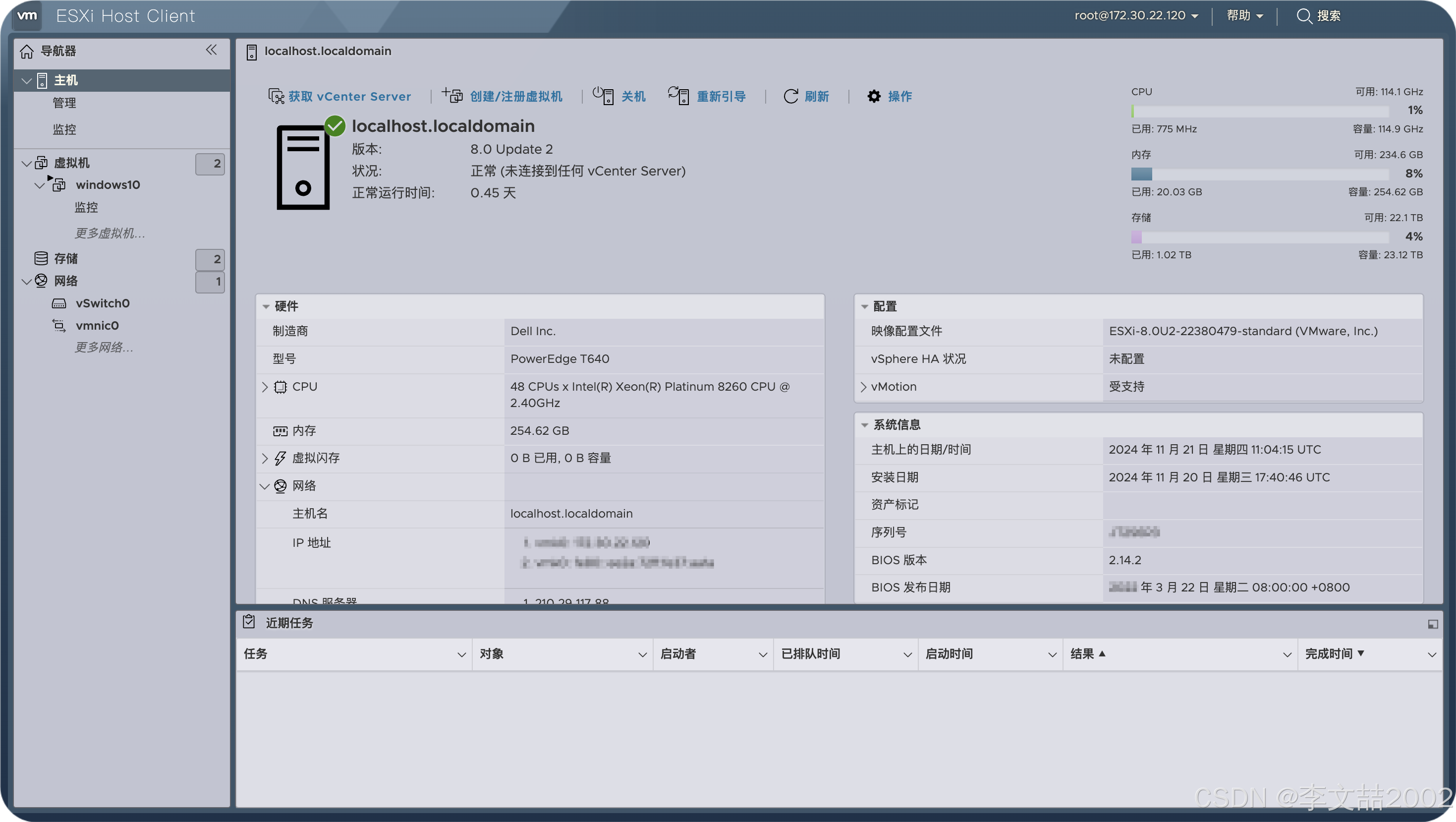
Task: Open the Storage navigator item
Action: point(65,259)
